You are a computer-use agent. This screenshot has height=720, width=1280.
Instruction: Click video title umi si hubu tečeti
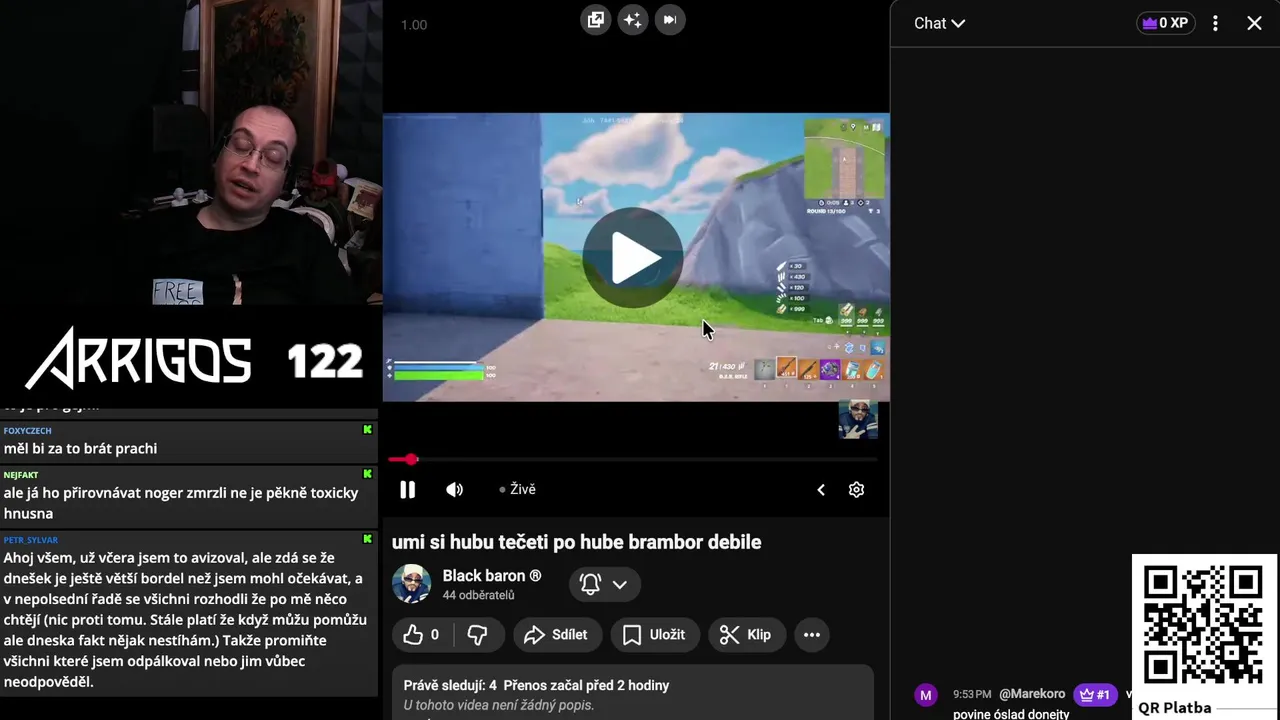(x=577, y=542)
